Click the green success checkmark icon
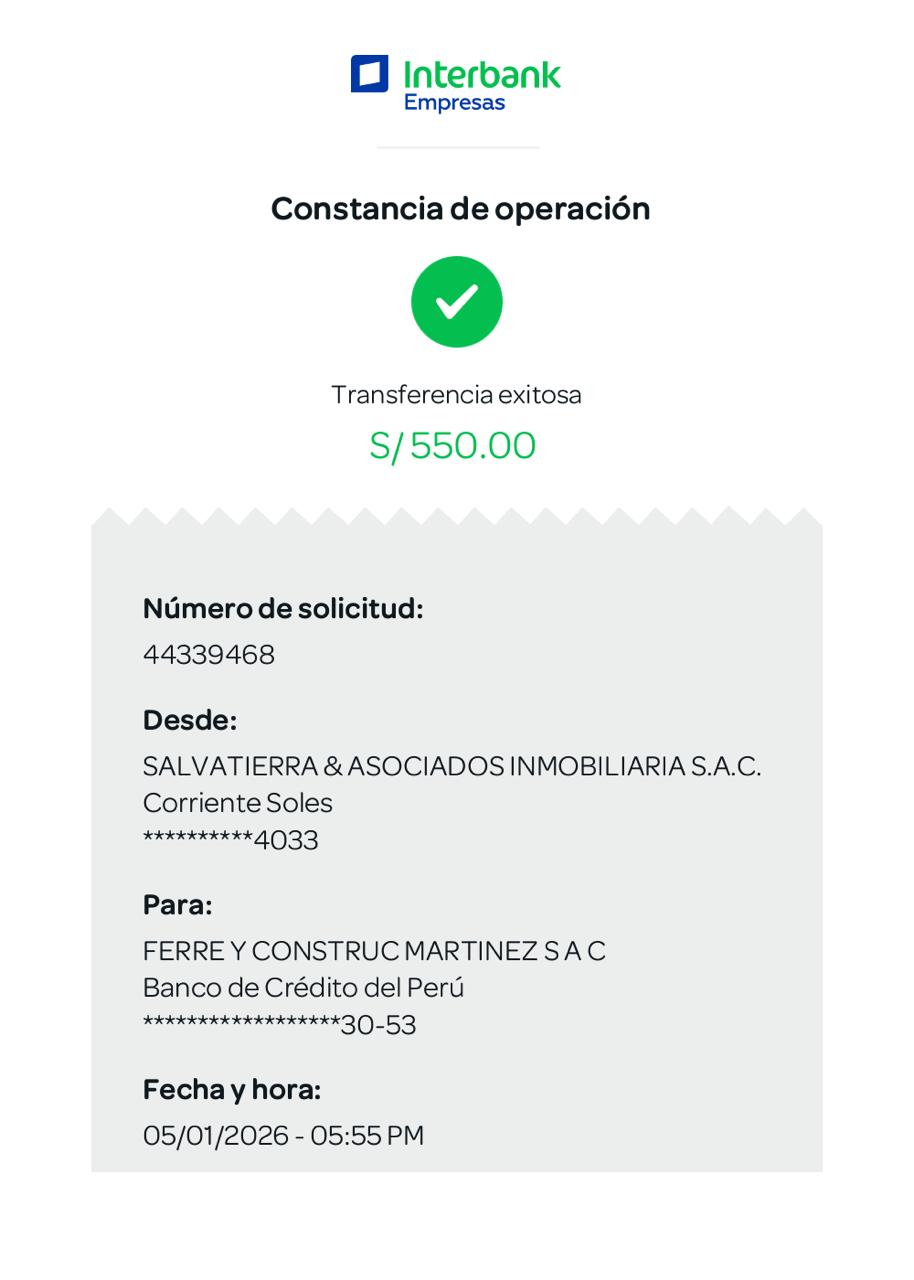 click(456, 302)
